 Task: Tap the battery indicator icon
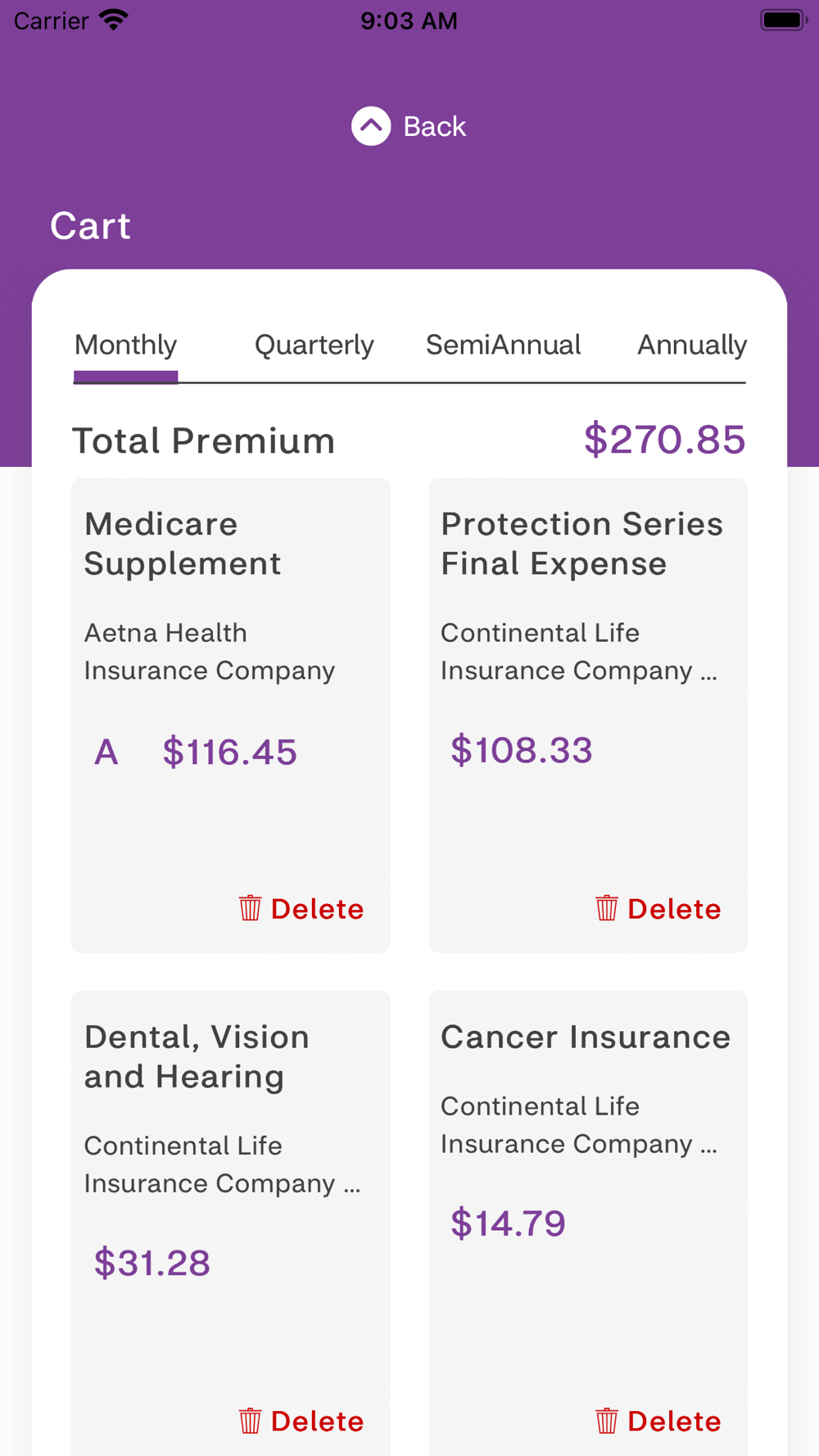[783, 20]
